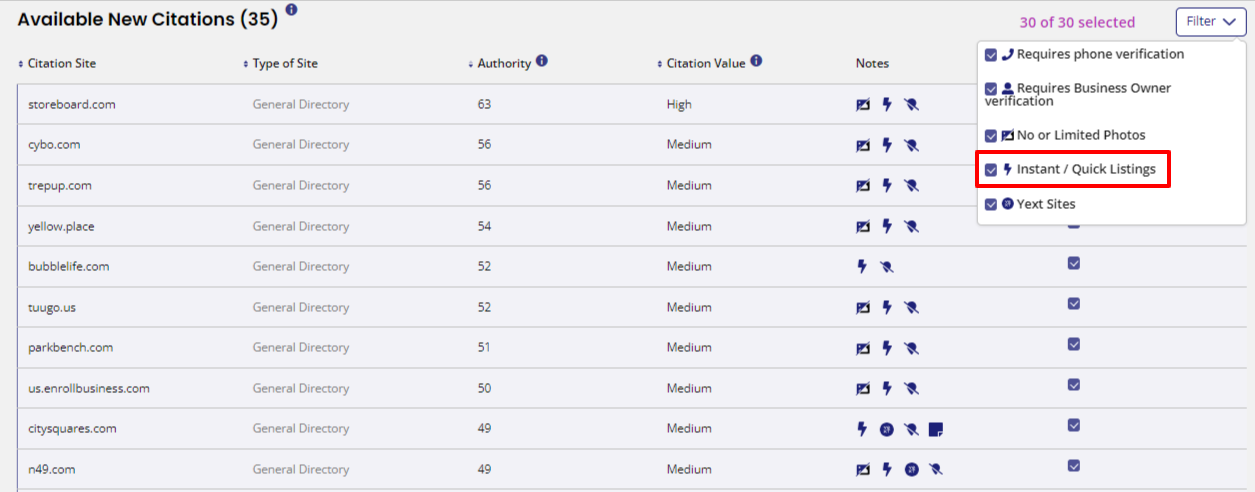1255x492 pixels.
Task: Sort by Type of Site column header
Action: [x=285, y=63]
